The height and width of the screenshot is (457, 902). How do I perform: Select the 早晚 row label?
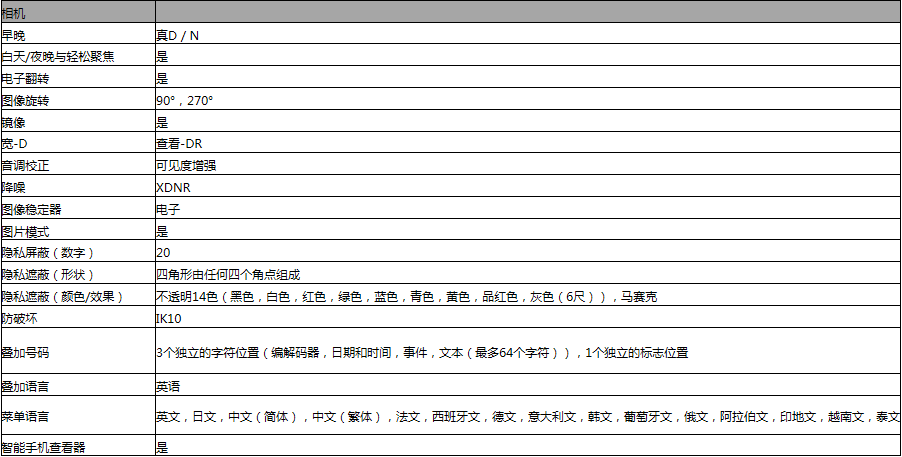point(16,35)
